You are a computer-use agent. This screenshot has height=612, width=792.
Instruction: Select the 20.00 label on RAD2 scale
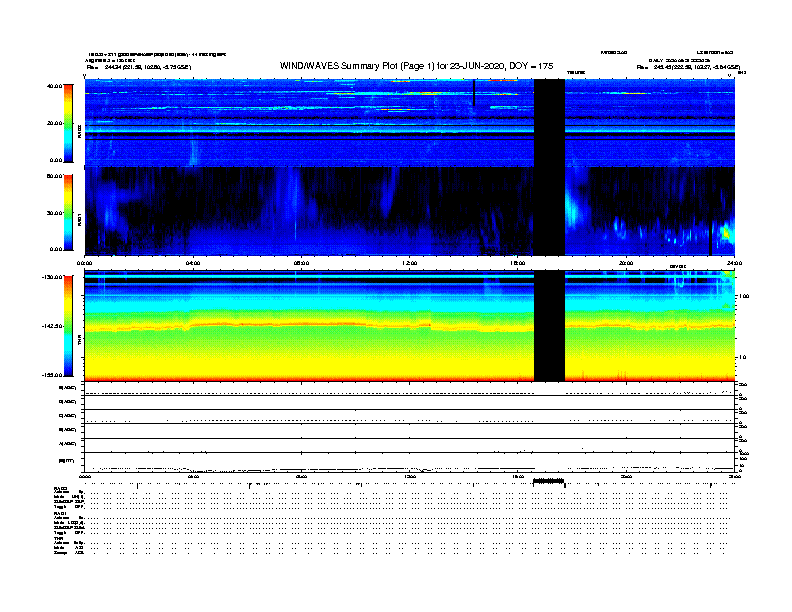tap(54, 123)
